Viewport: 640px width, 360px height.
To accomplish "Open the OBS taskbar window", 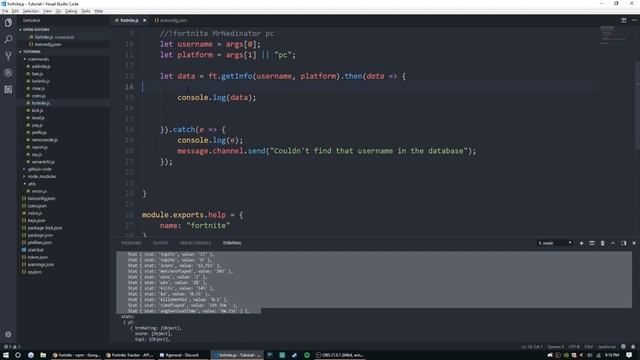I will 340,355.
